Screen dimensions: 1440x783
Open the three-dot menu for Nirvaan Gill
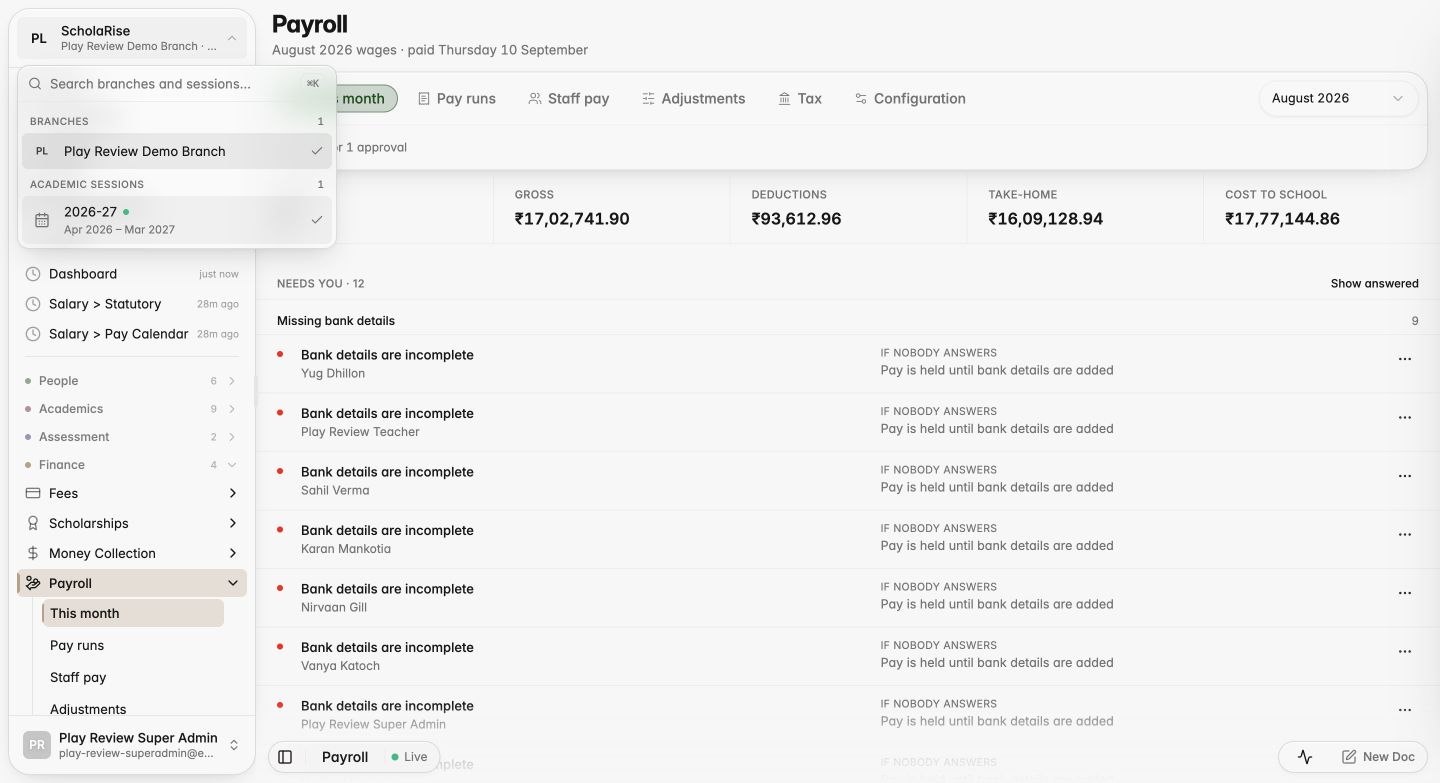point(1405,593)
